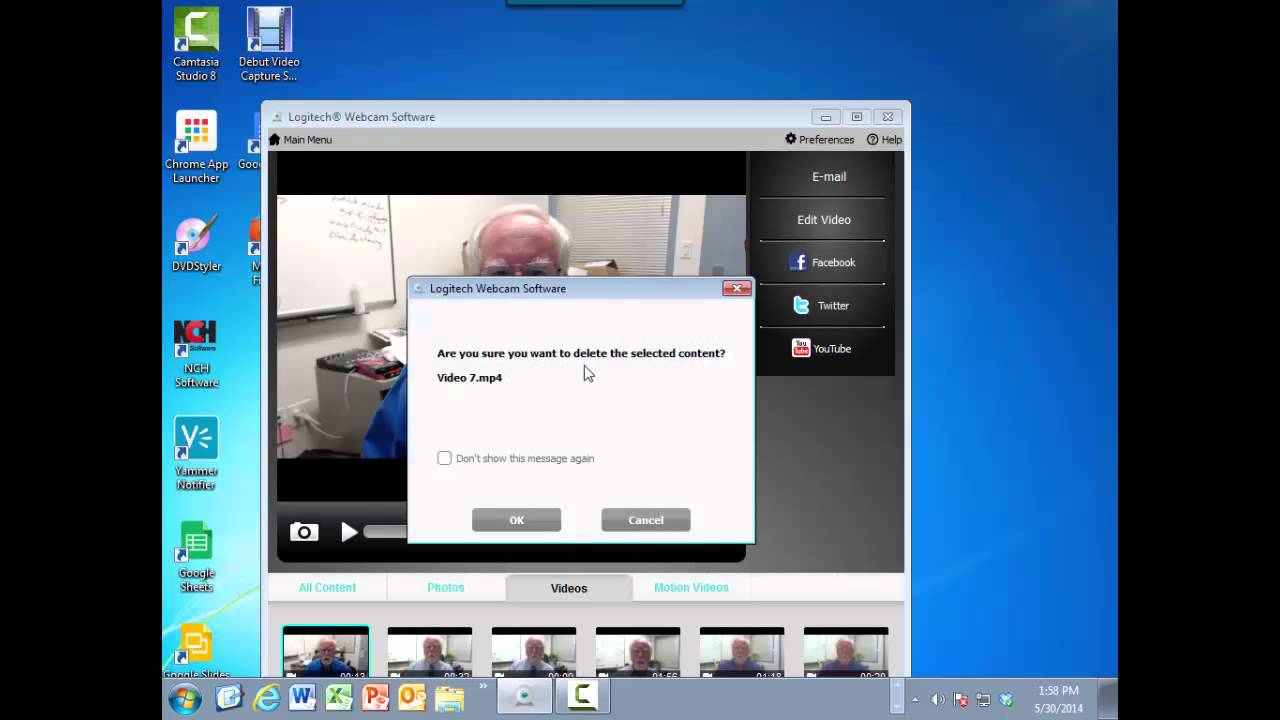Open the Main Menu home icon
Image resolution: width=1280 pixels, height=720 pixels.
click(x=275, y=140)
